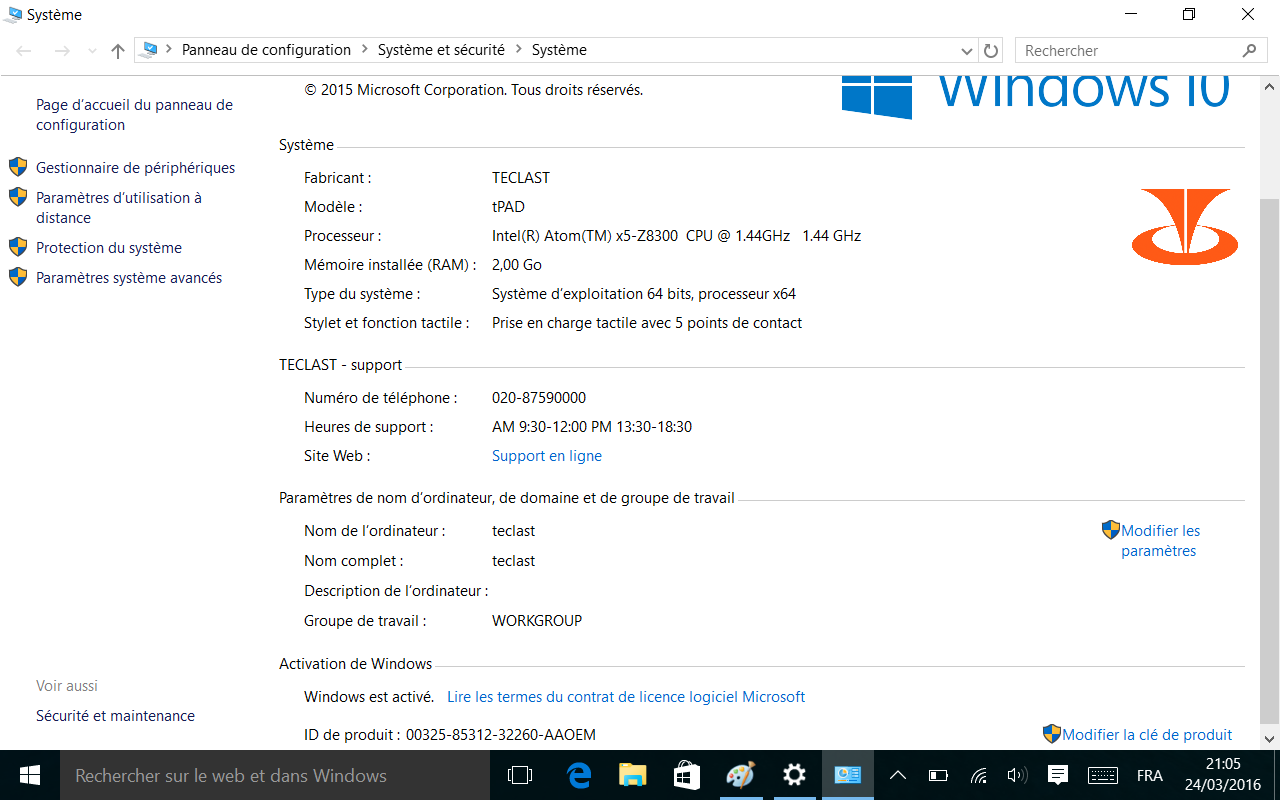The height and width of the screenshot is (800, 1280).
Task: Open Task View on the taskbar
Action: pyautogui.click(x=520, y=775)
